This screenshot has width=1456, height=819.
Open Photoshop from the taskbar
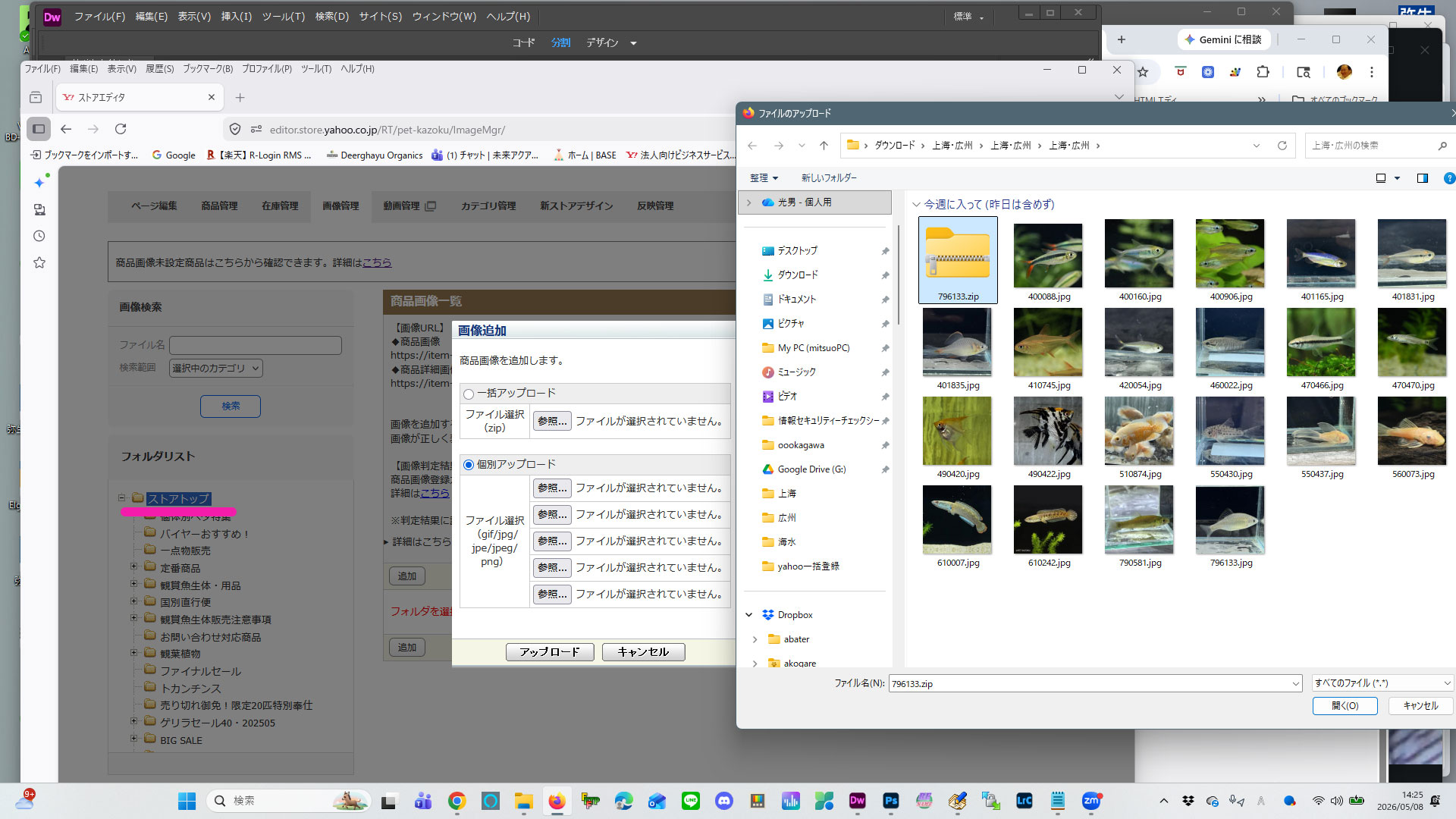click(890, 801)
